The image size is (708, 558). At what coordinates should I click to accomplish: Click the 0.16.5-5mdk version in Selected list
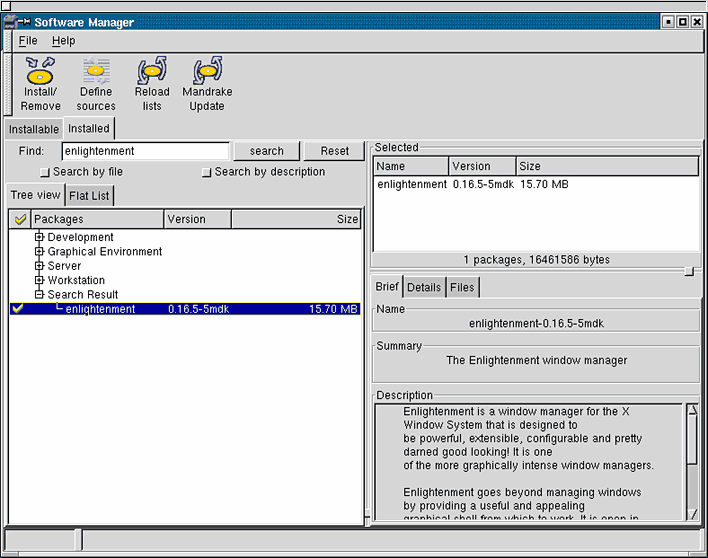pos(483,184)
